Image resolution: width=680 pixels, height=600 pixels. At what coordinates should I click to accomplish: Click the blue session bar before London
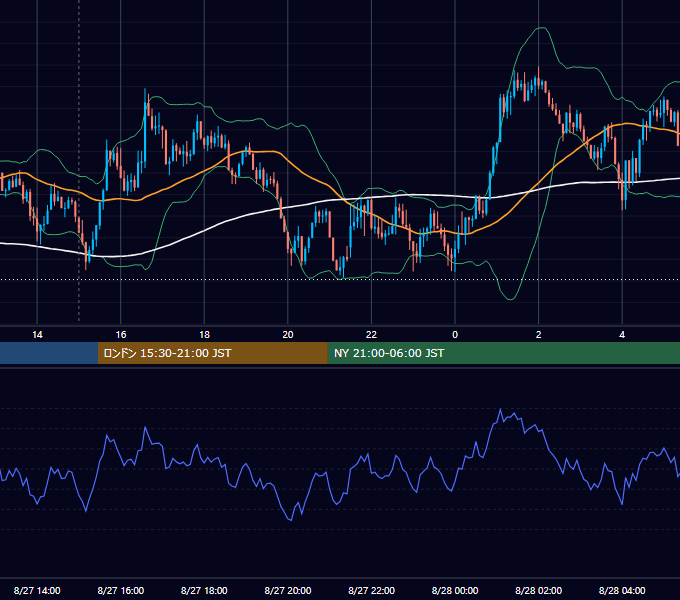tap(49, 353)
